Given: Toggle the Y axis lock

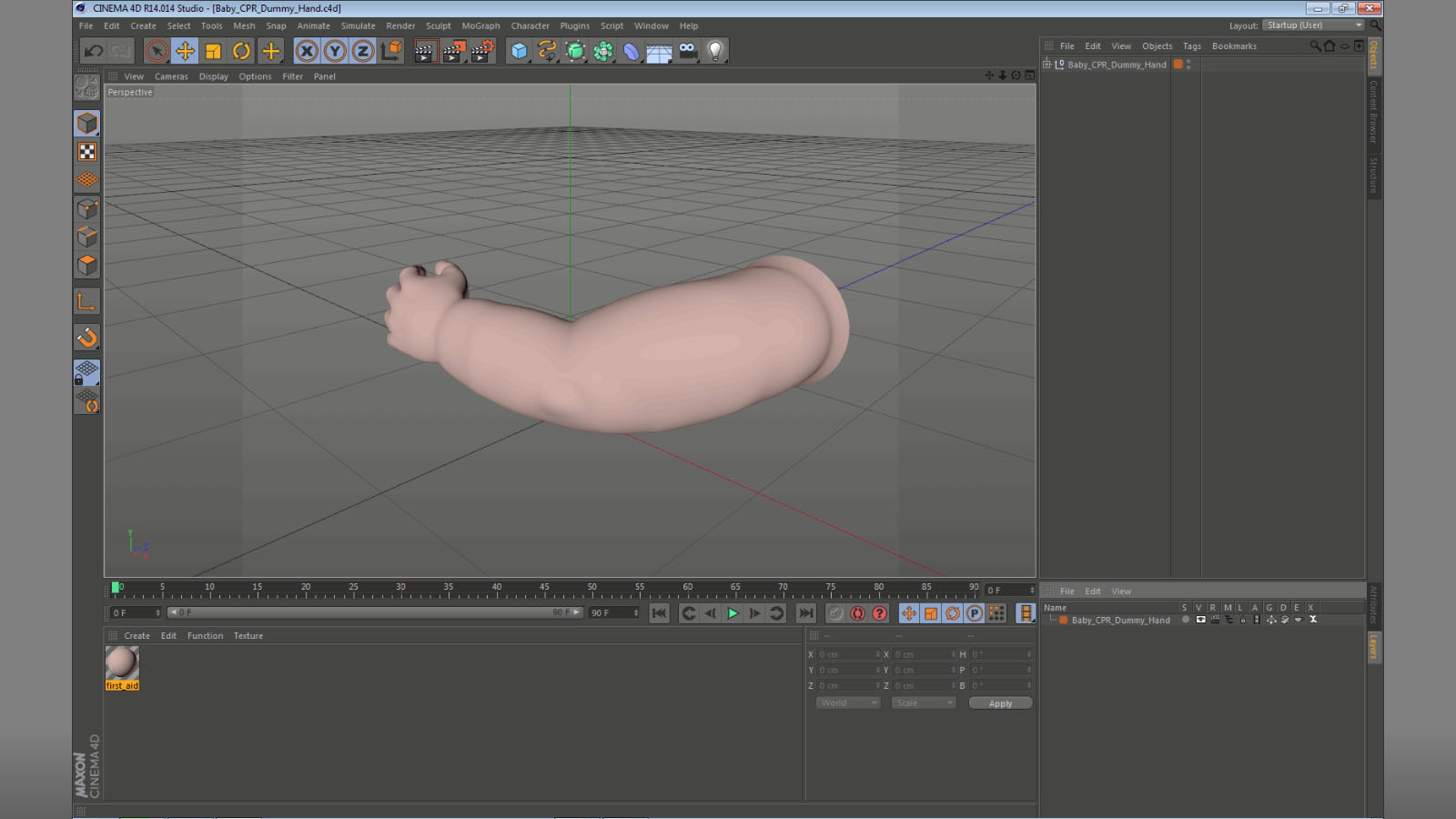Looking at the screenshot, I should coord(335,51).
